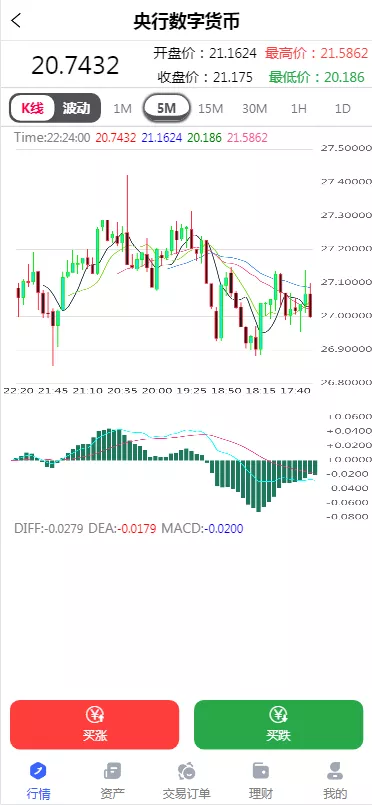
Task: Click the deepest MACD histogram bar
Action: 259,486
